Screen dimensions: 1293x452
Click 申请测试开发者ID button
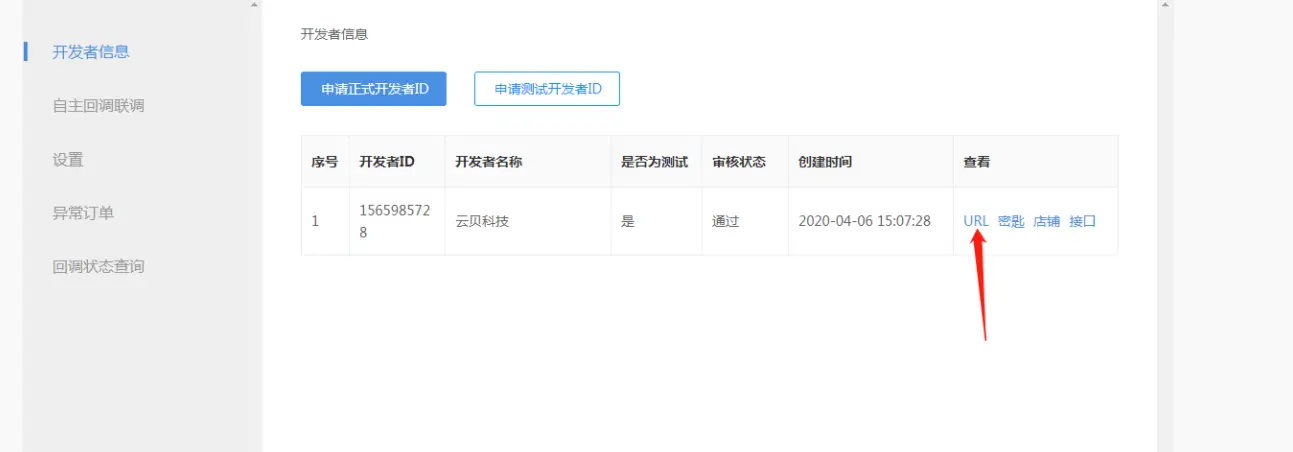point(547,88)
